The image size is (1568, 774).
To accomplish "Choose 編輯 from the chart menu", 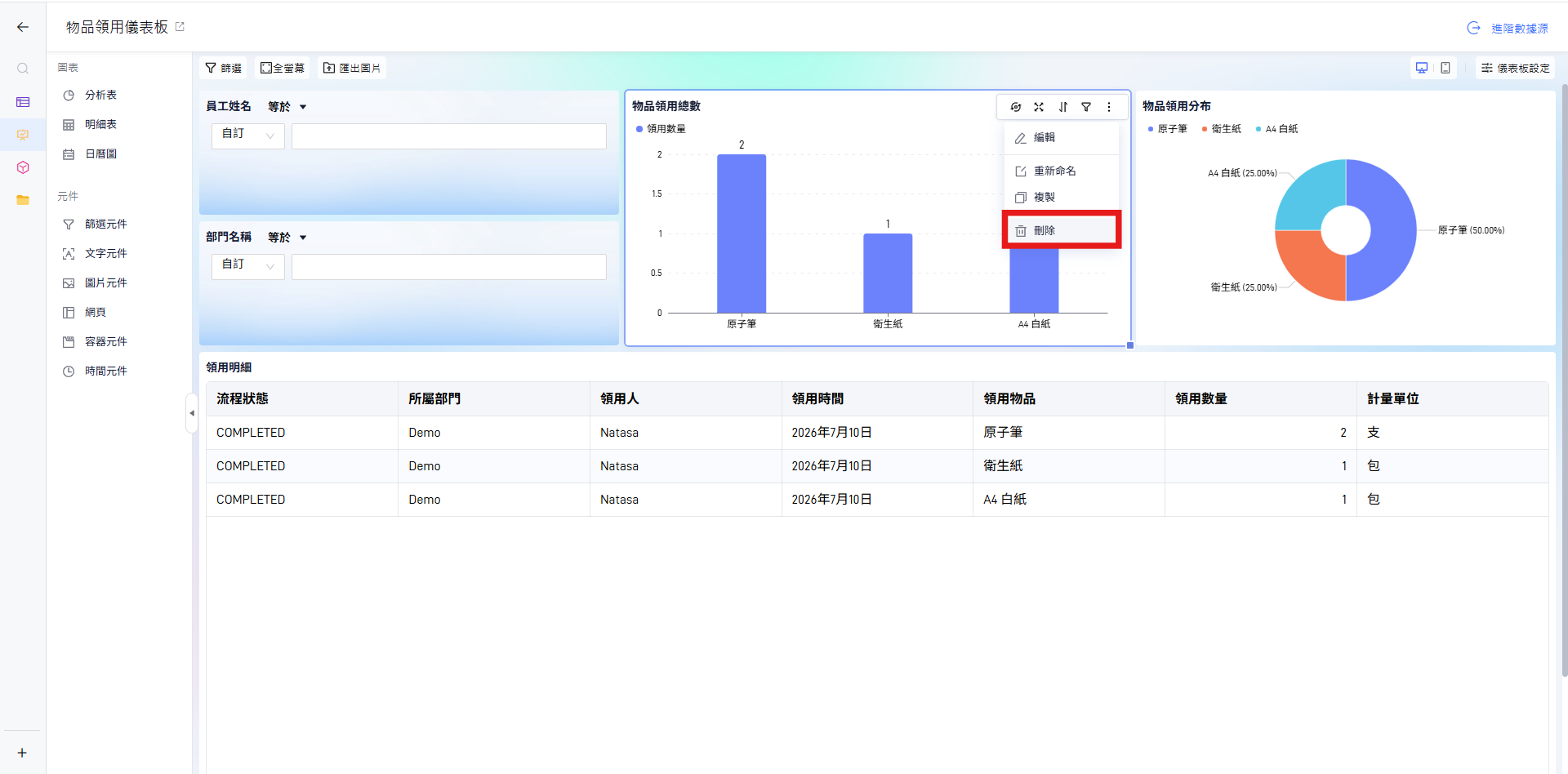I will pyautogui.click(x=1062, y=138).
